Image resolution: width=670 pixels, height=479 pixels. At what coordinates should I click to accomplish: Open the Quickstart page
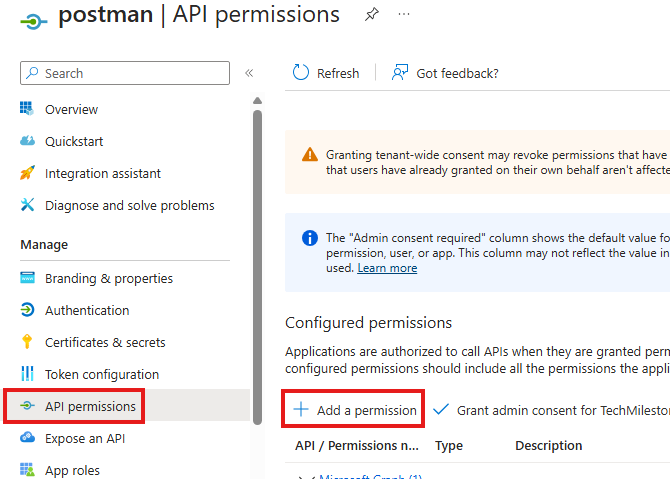[x=74, y=141]
